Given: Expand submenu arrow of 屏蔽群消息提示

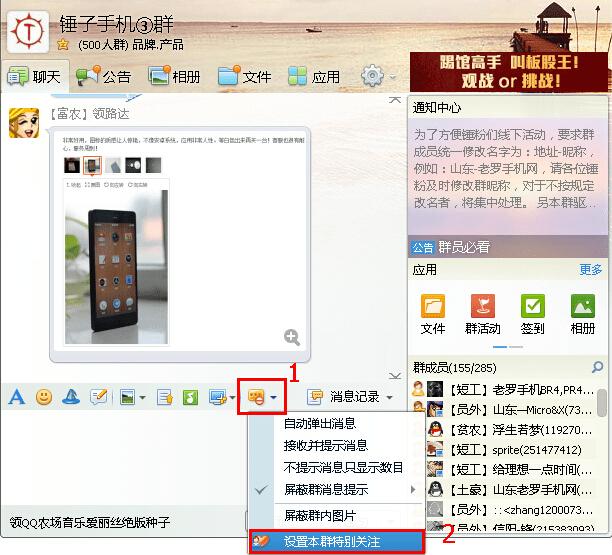Looking at the screenshot, I should 413,489.
